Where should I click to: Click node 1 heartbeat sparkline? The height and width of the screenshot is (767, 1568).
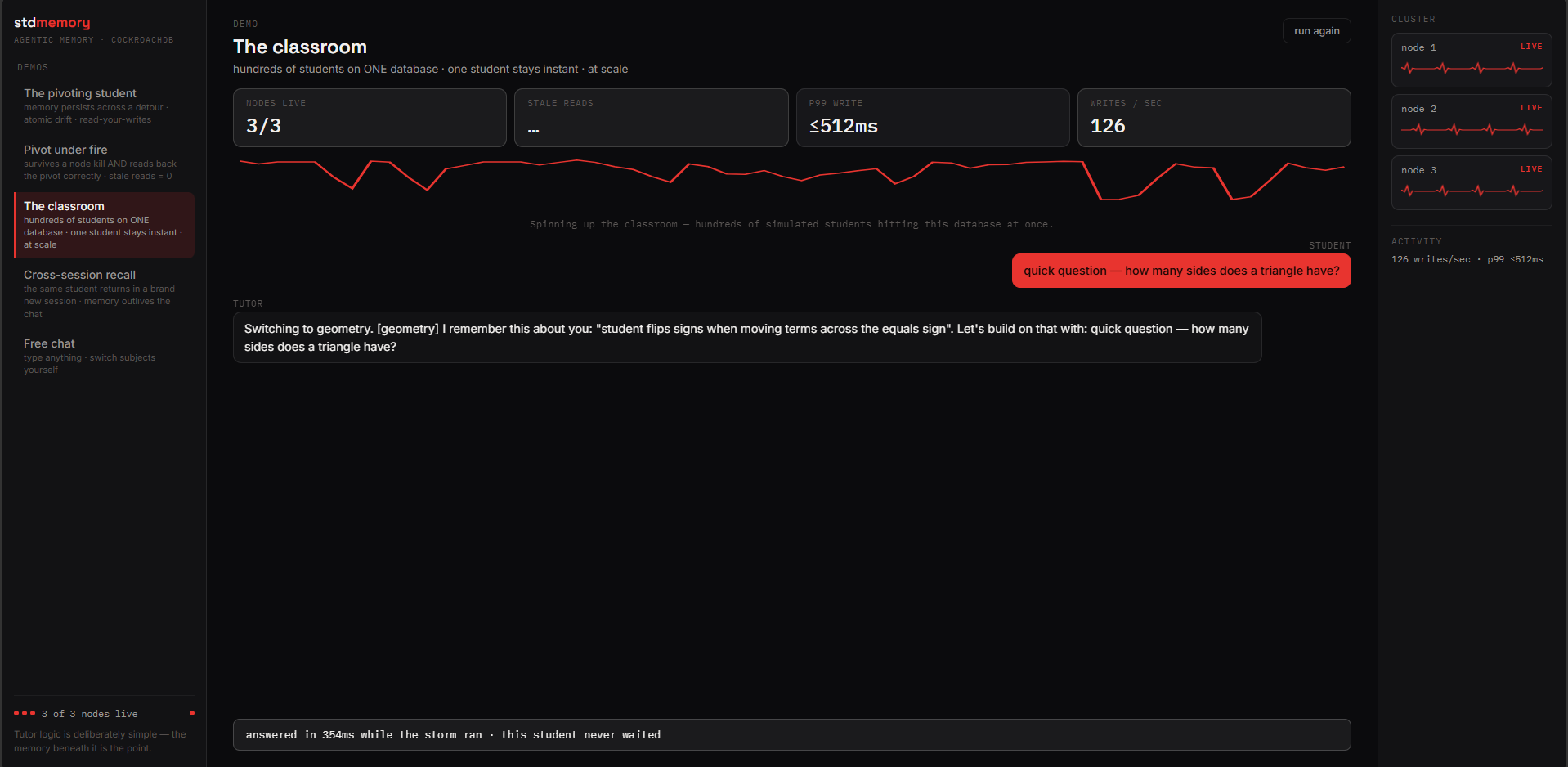coord(1472,68)
